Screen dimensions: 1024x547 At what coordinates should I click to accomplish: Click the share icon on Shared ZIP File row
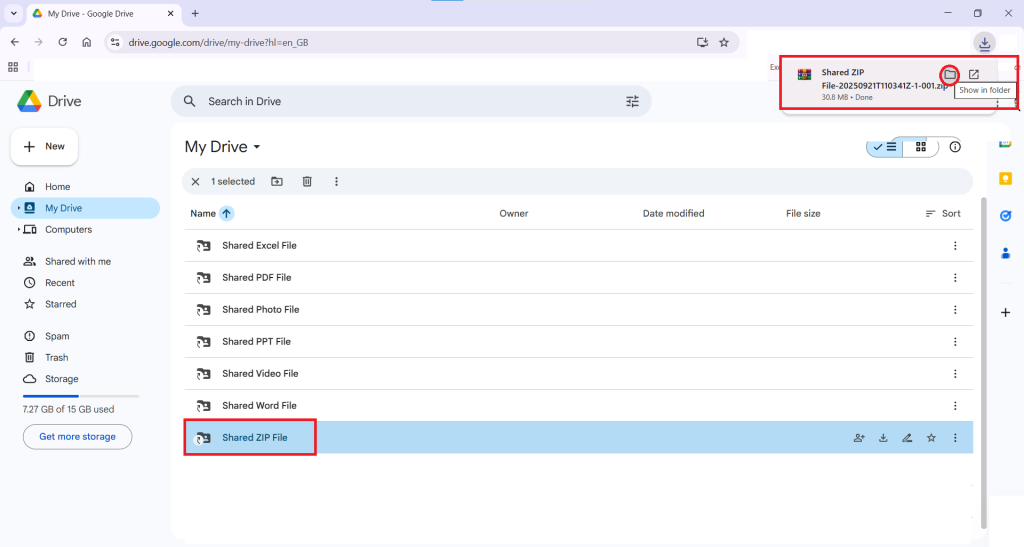[x=859, y=438]
